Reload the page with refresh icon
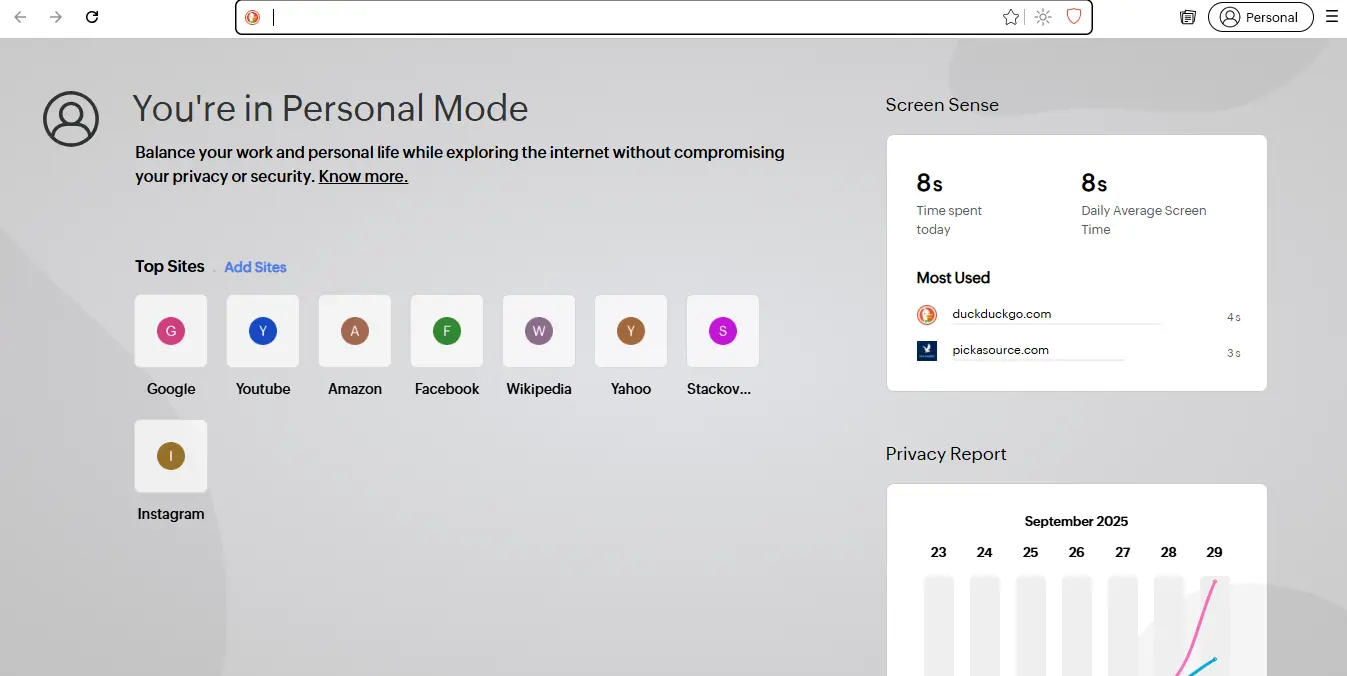 92,17
